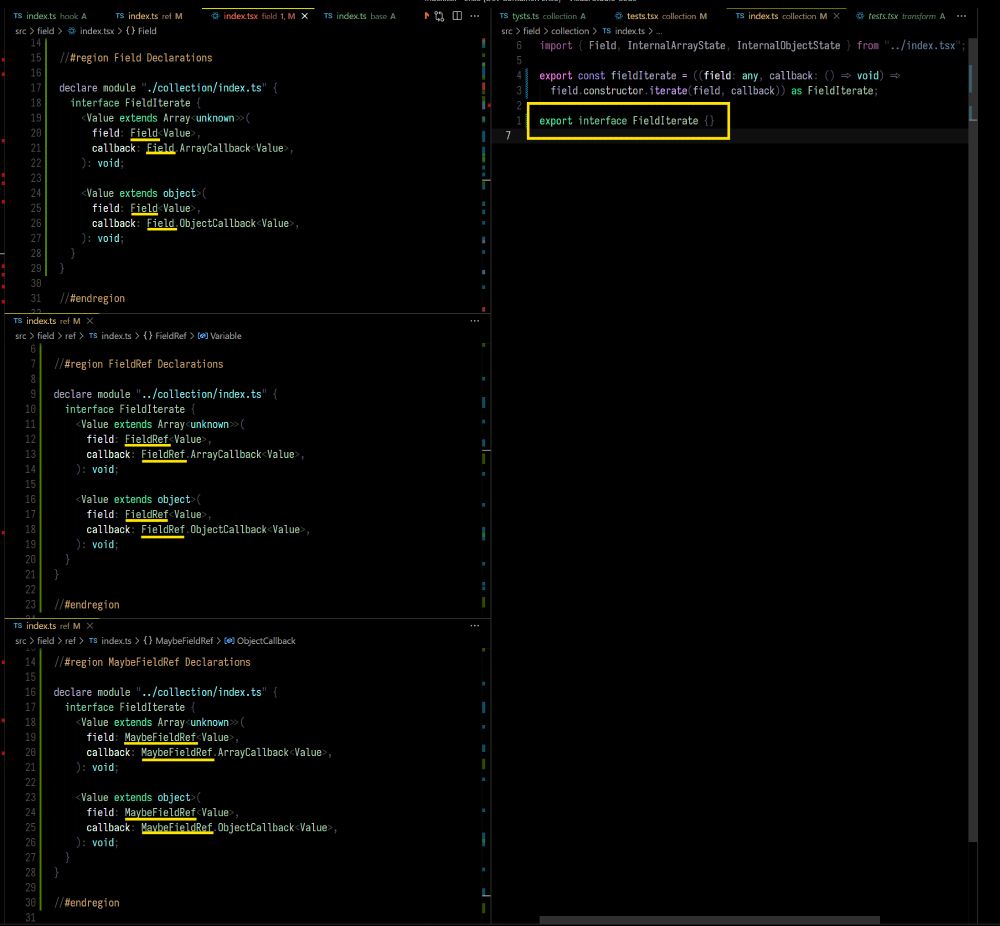Click the Split Editor icon

tap(457, 16)
